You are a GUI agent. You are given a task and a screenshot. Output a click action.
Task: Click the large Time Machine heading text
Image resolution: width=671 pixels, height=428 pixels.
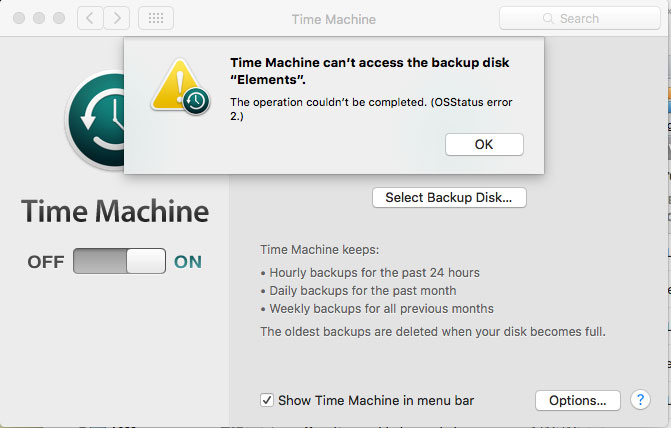coord(115,211)
